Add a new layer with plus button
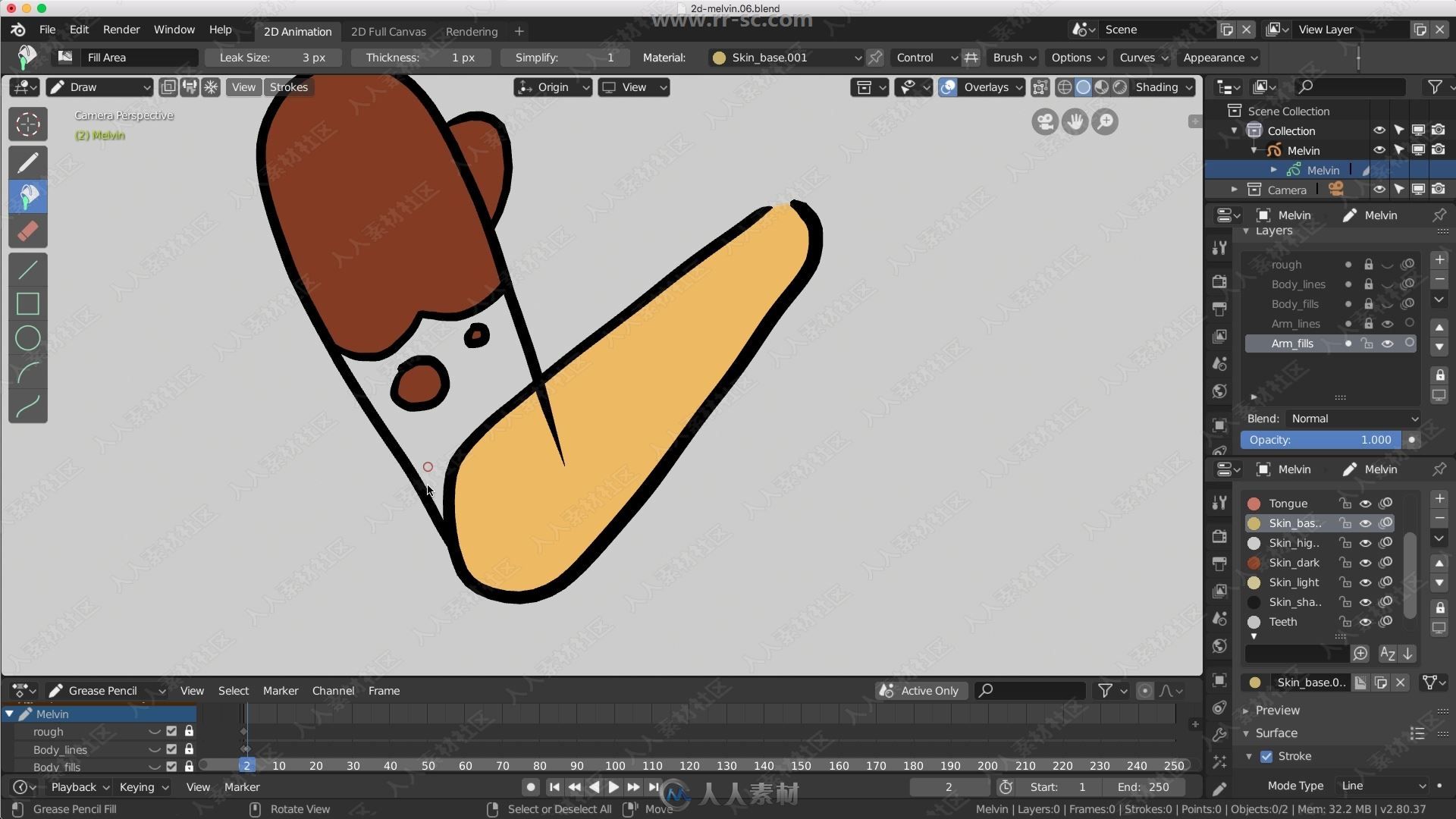This screenshot has height=819, width=1456. click(x=1439, y=259)
